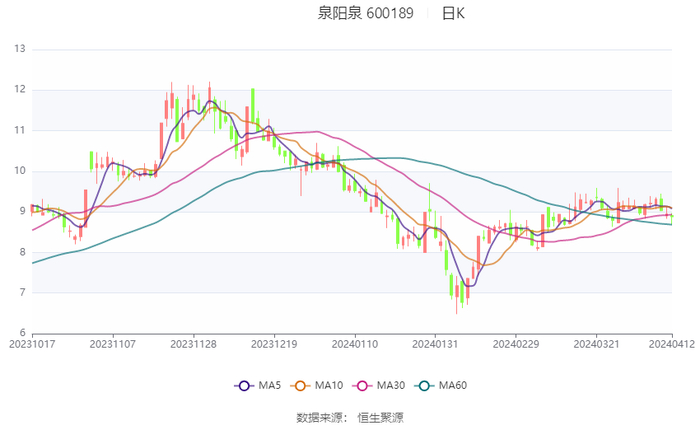Image resolution: width=700 pixels, height=426 pixels.
Task: Select the 20240412 end date label
Action: [x=670, y=343]
